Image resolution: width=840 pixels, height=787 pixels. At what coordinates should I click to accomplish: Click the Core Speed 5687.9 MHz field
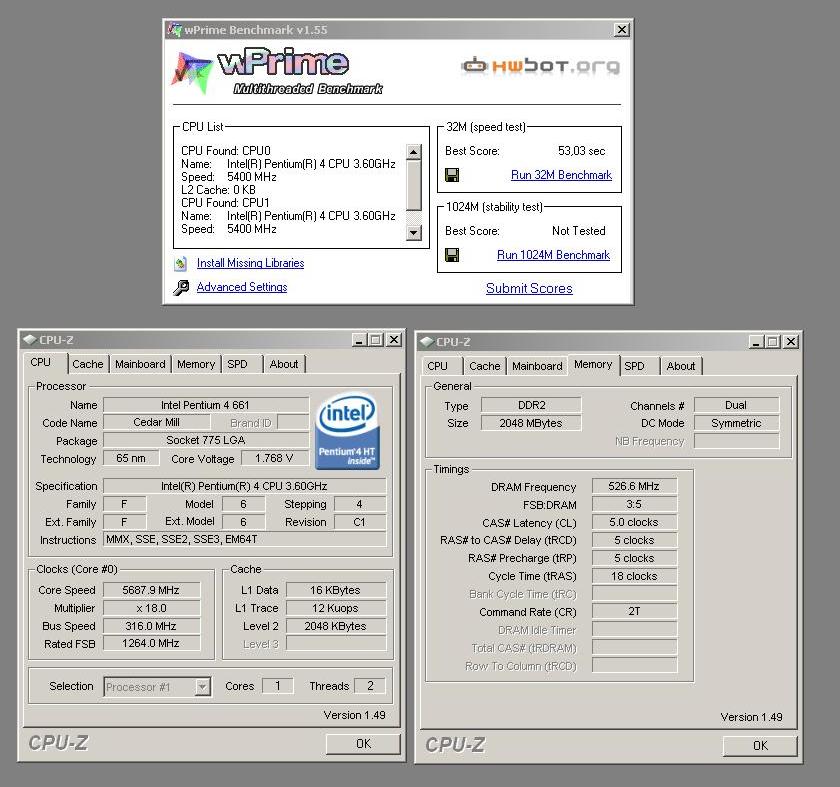click(151, 590)
